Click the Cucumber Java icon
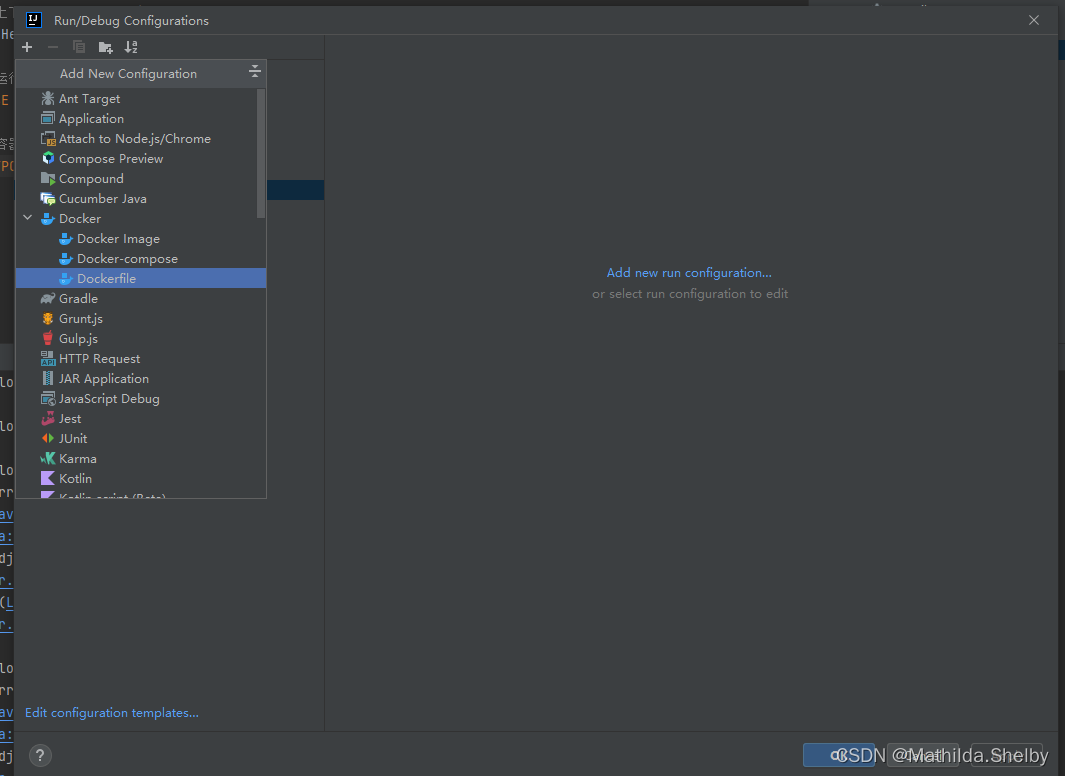1065x776 pixels. pos(48,198)
